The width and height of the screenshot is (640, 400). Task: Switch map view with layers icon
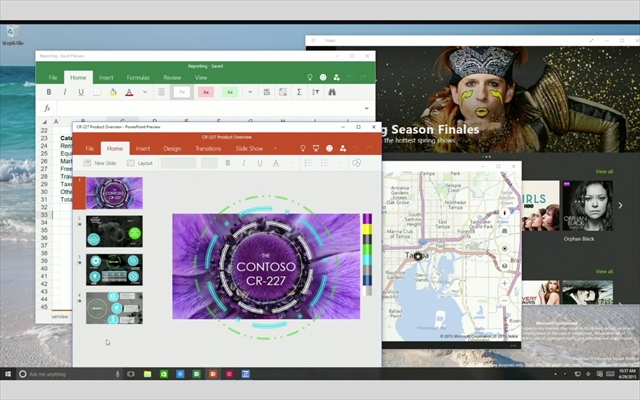tap(504, 266)
